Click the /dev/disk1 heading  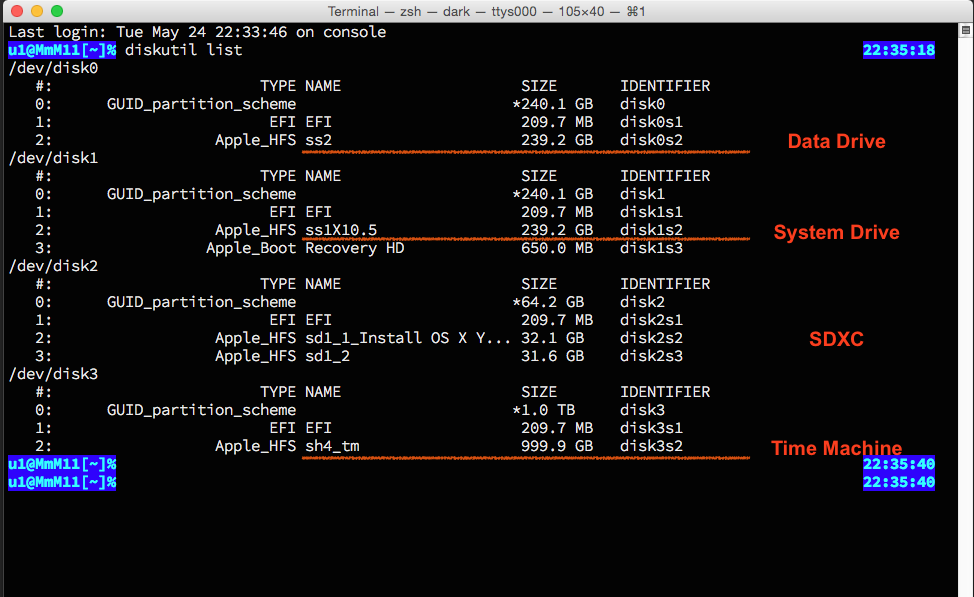[53, 158]
